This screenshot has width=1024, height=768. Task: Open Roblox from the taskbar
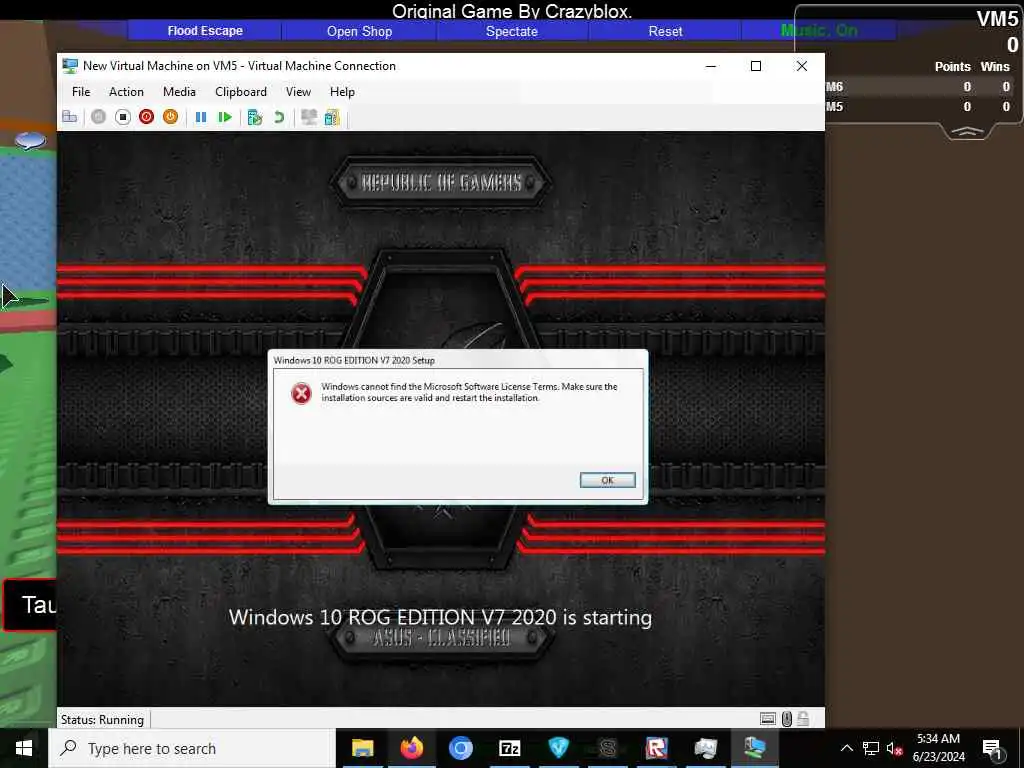[x=656, y=748]
